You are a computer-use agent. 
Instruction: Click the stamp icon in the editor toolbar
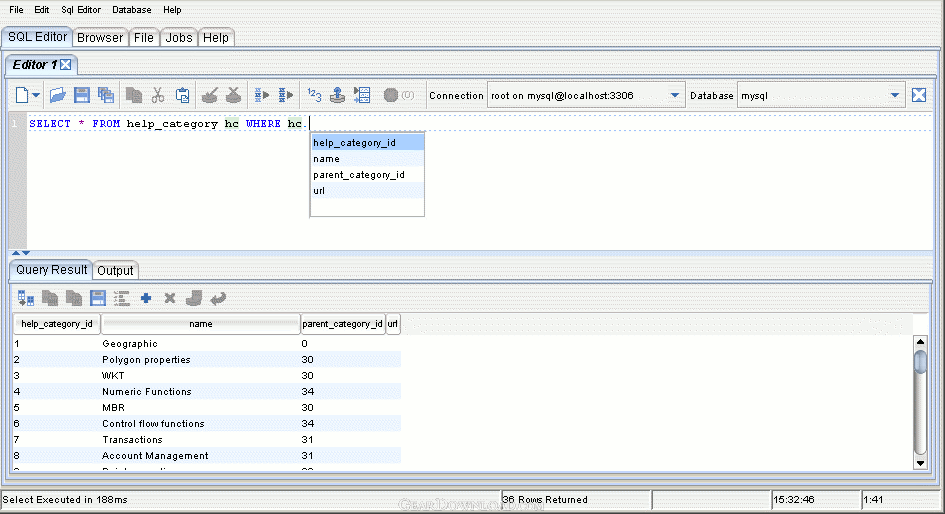point(338,95)
